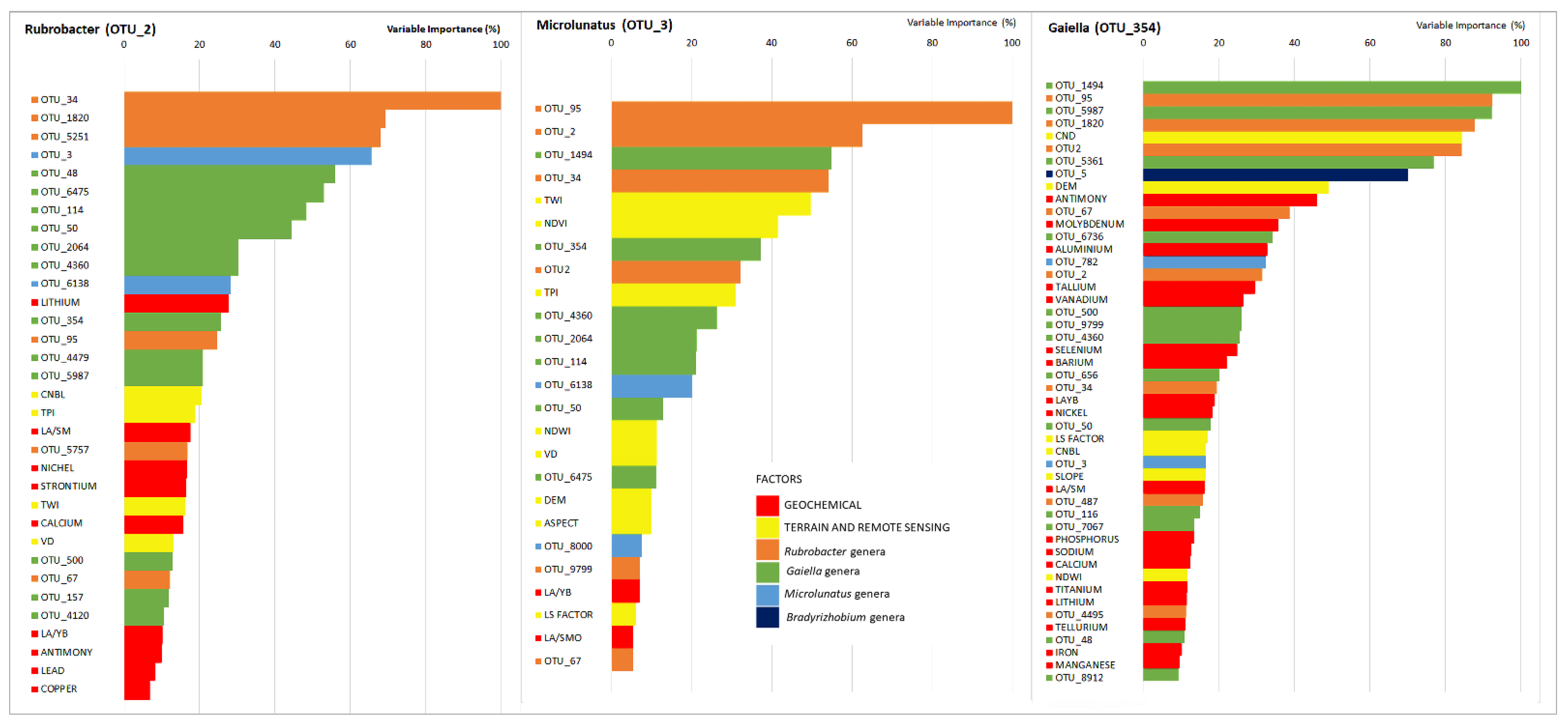The width and height of the screenshot is (1568, 726).
Task: Click the COPPER label in Rubrobacter chart
Action: coord(58,689)
